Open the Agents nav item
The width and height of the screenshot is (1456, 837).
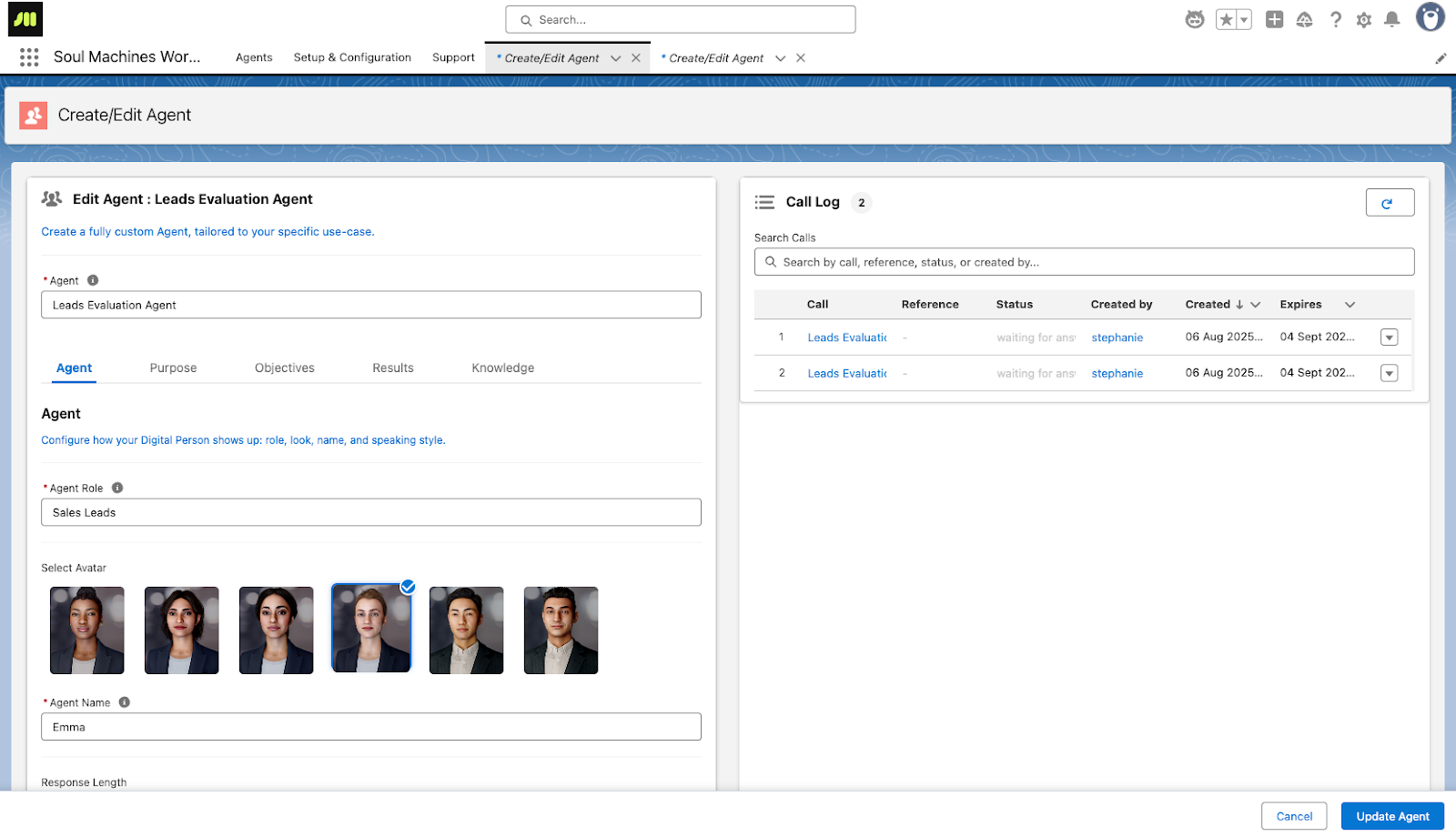point(254,57)
